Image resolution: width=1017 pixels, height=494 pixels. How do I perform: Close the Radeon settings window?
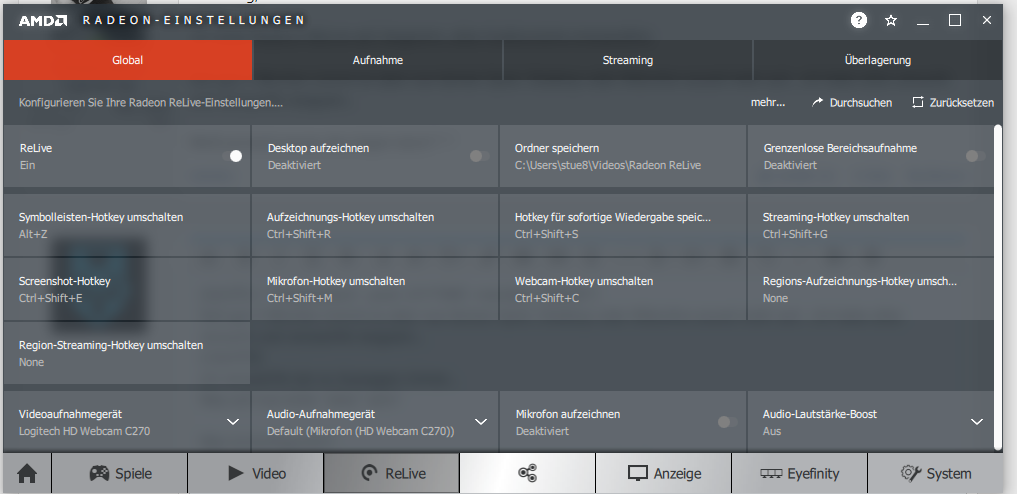[987, 21]
